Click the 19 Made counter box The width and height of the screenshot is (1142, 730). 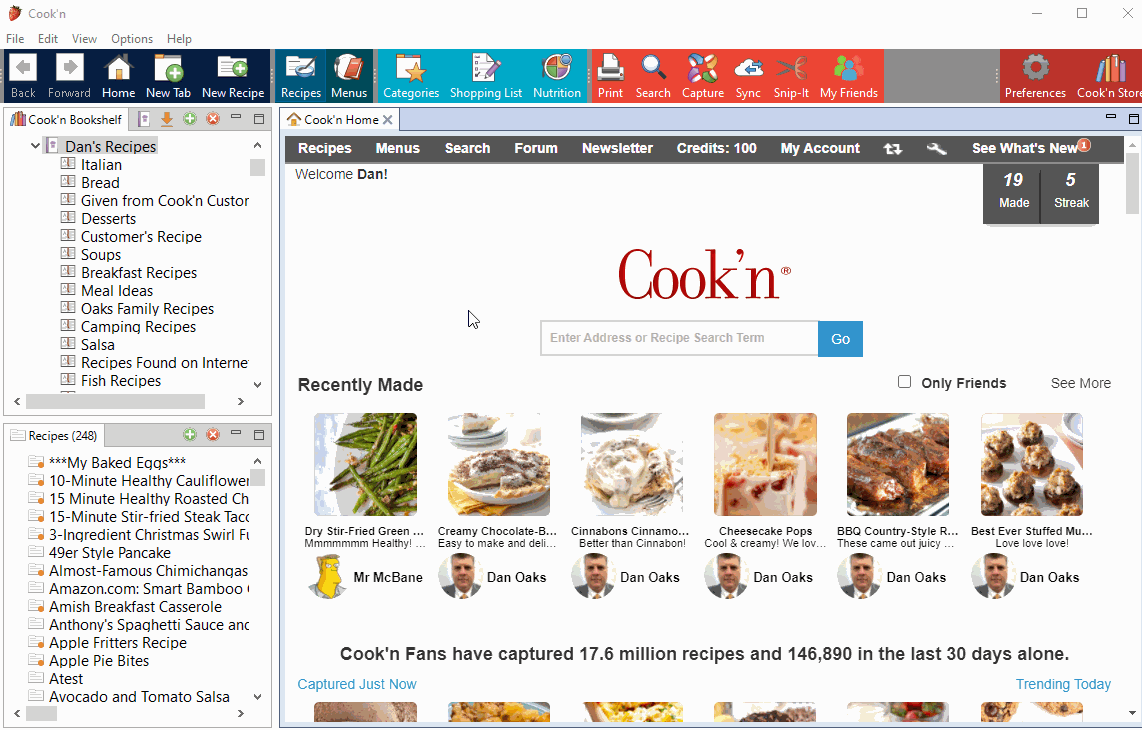pos(1013,192)
